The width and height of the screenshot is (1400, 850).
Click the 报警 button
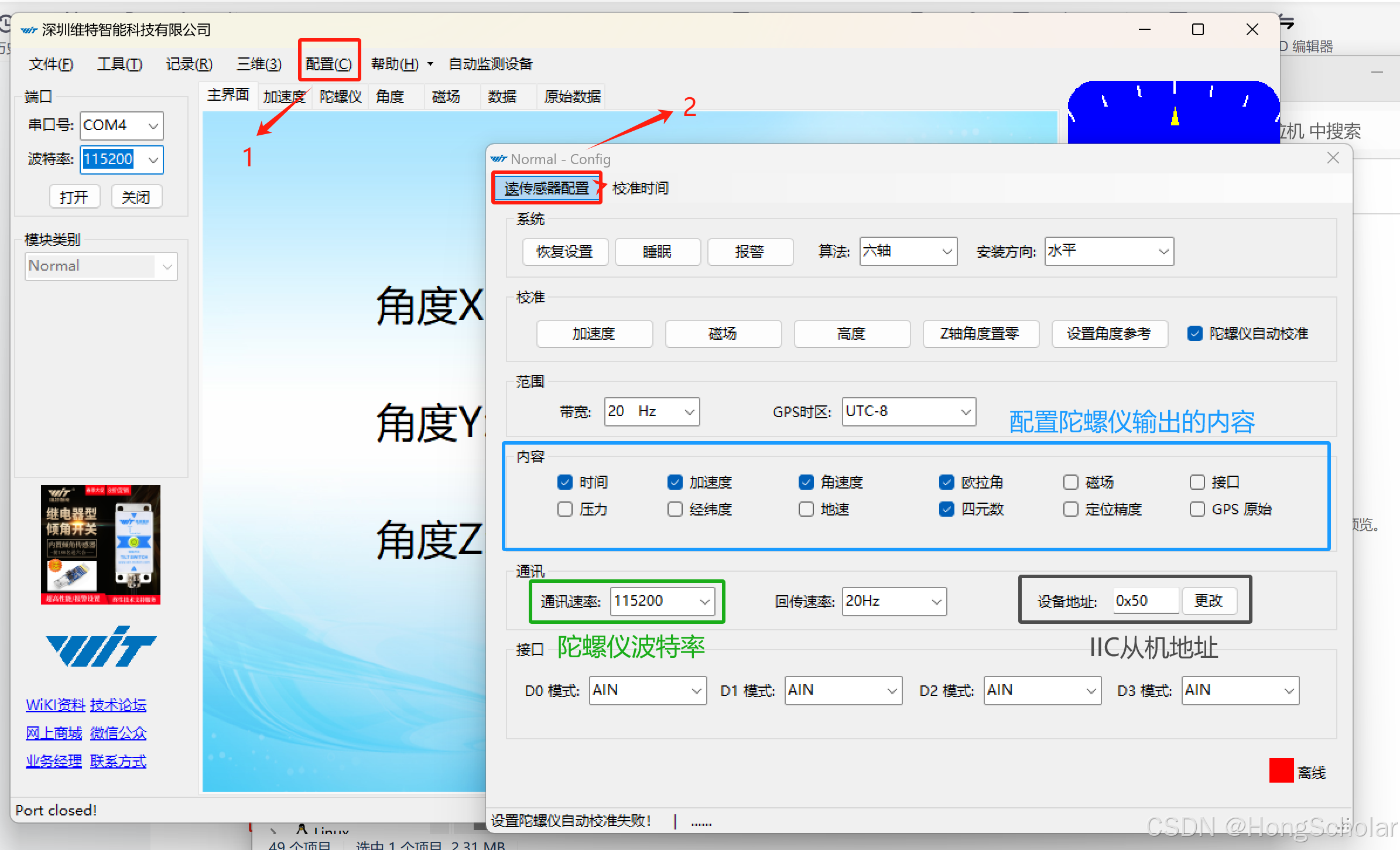tap(750, 251)
